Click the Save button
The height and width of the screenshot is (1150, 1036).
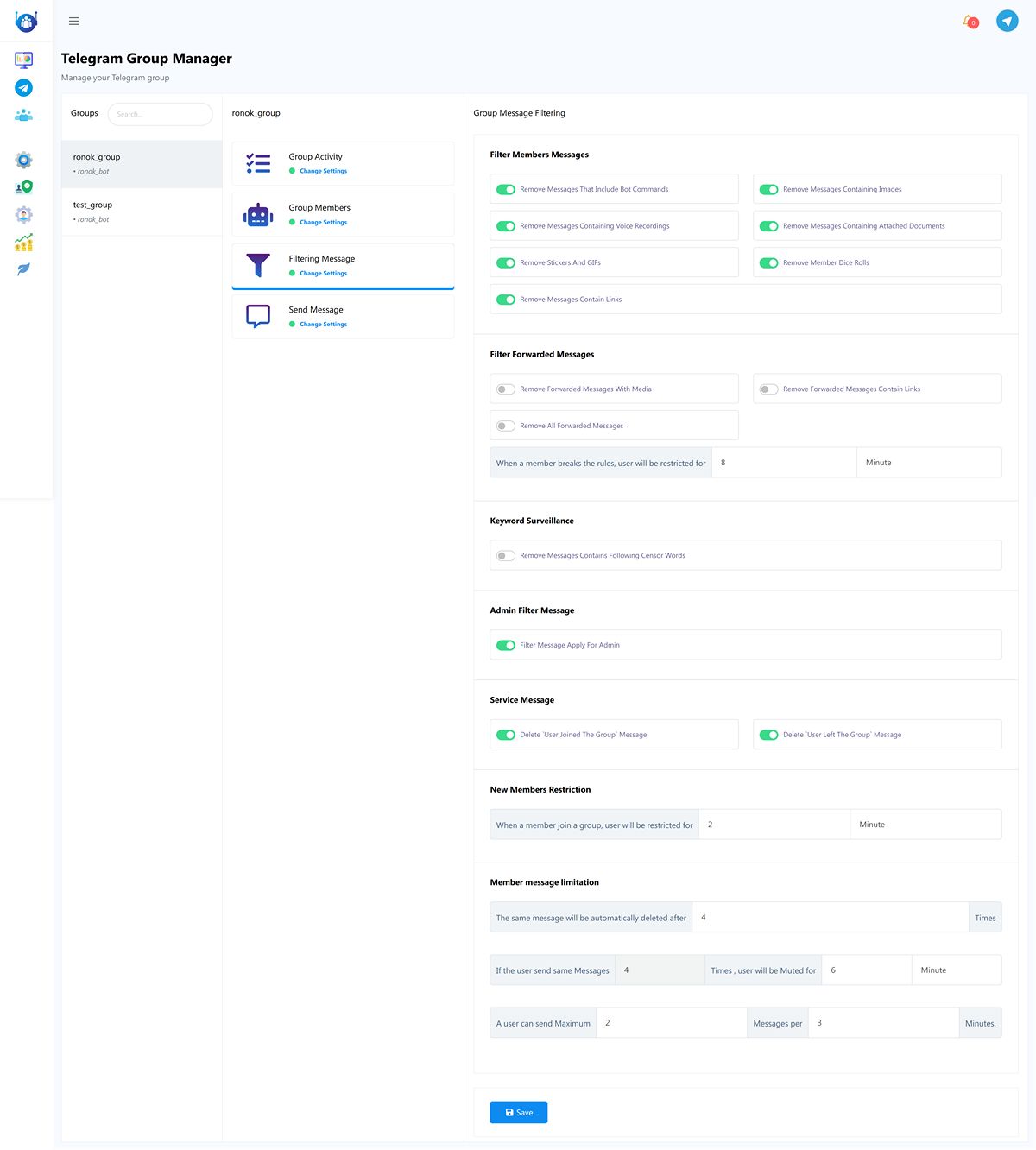pos(519,1113)
